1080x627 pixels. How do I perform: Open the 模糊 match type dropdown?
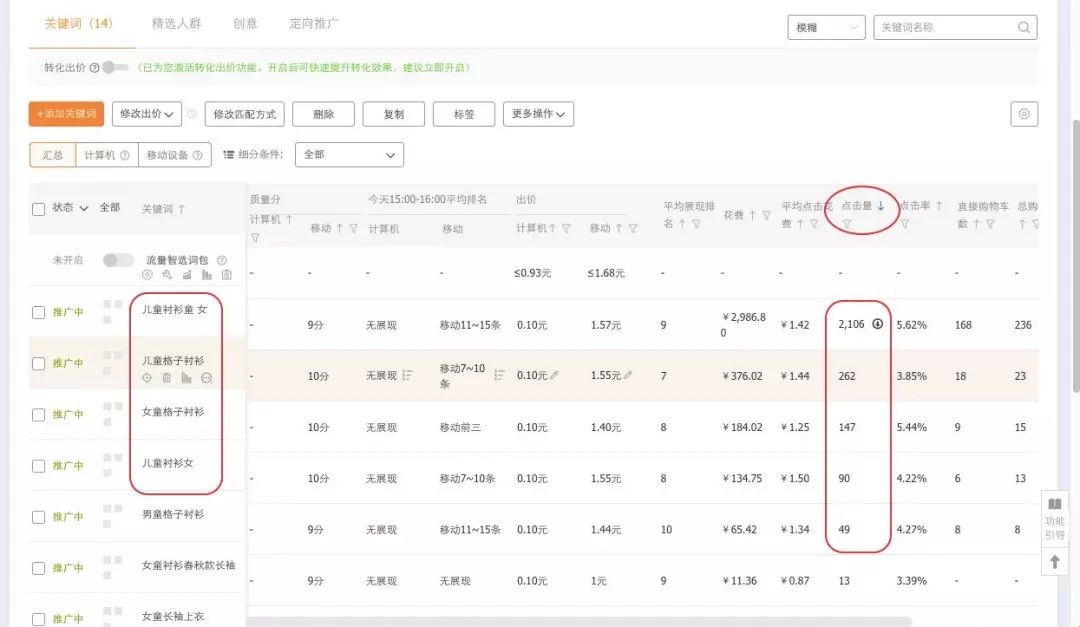coord(827,28)
